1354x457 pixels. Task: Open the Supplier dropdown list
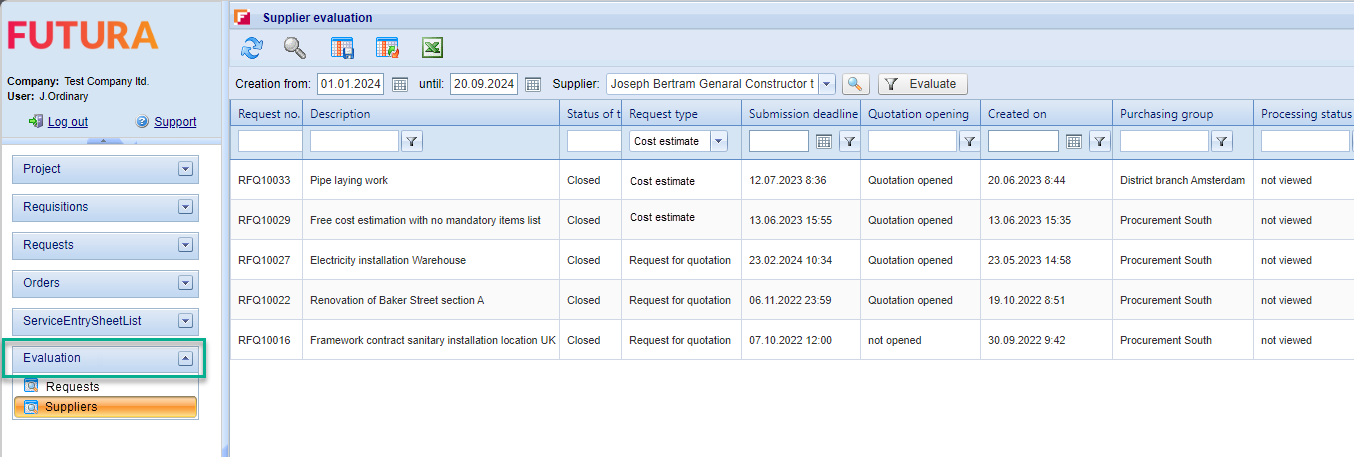[x=827, y=84]
